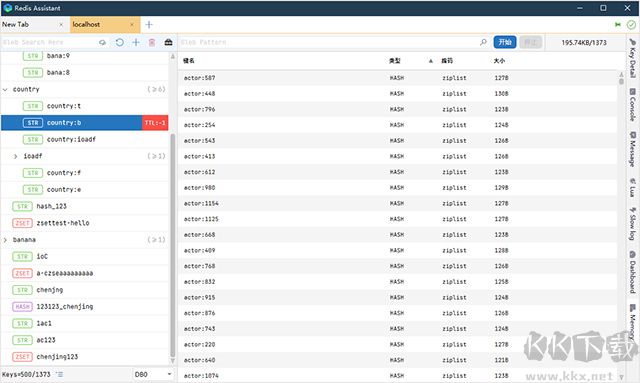Viewport: 640px width, 383px height.
Task: Select the country:f key
Action: pyautogui.click(x=84, y=173)
